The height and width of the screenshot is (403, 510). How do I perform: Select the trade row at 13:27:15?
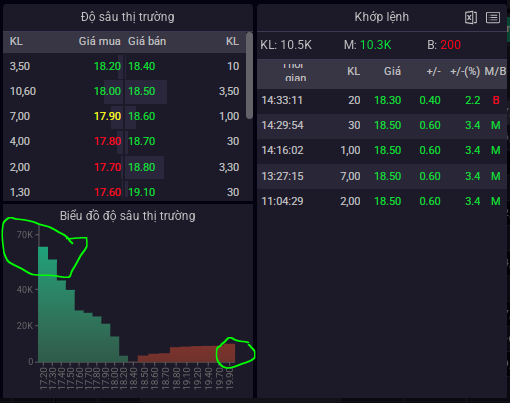(x=382, y=176)
